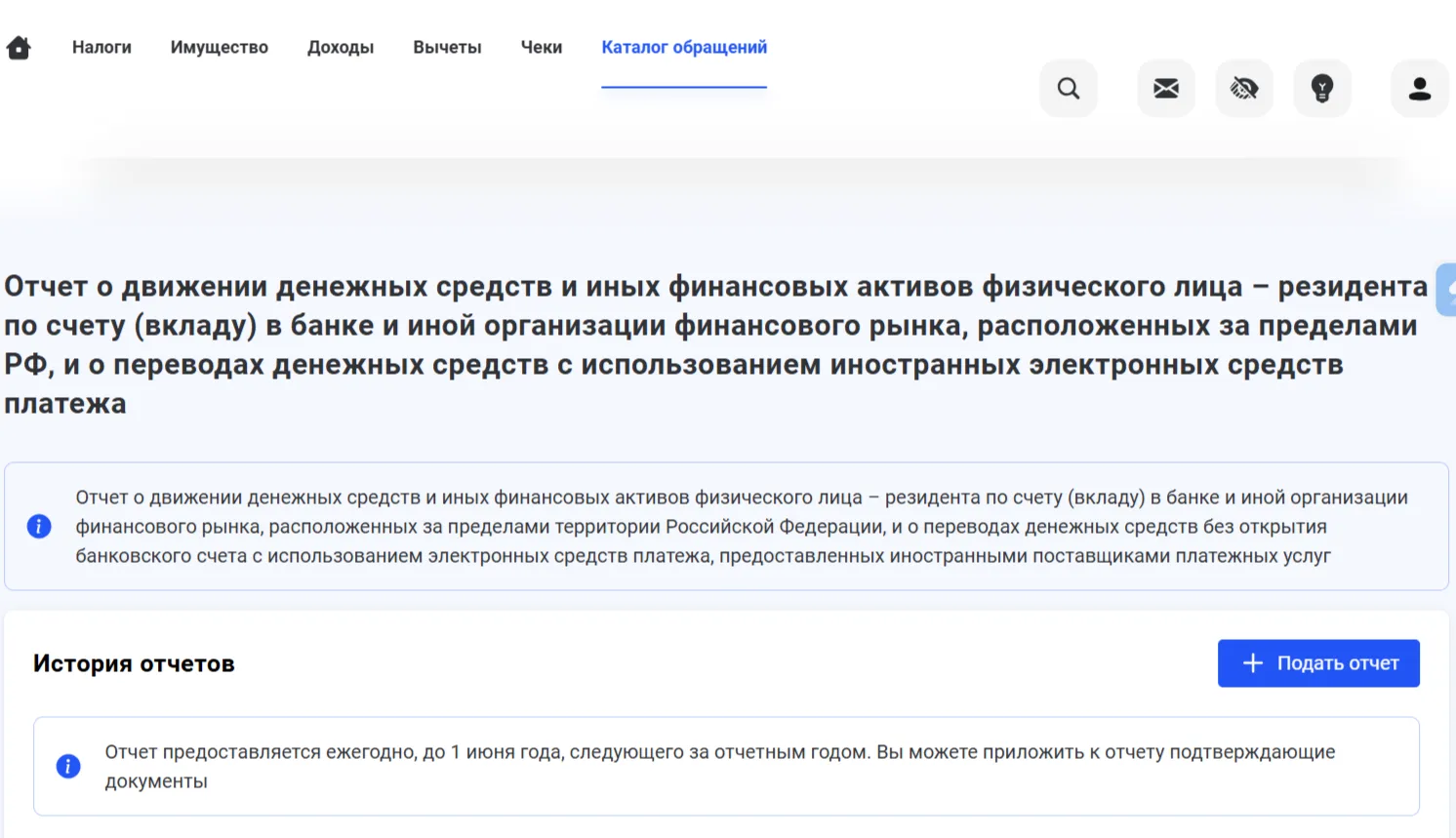Click the info icon beside deadline notice
The height and width of the screenshot is (838, 1456).
68,767
